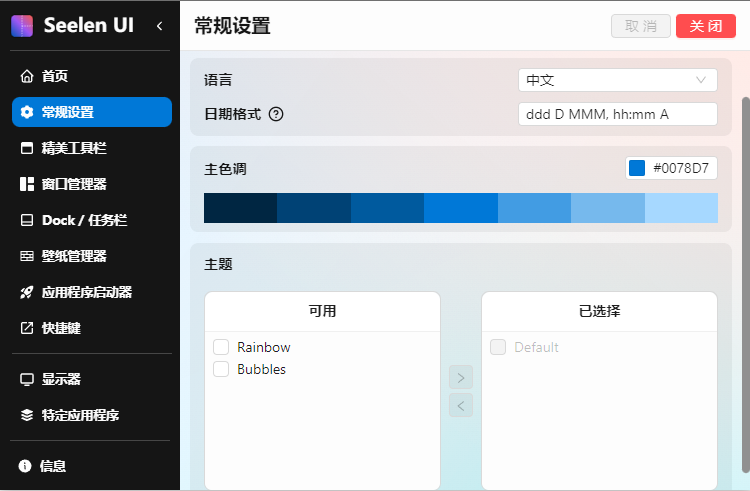This screenshot has width=750, height=491.
Task: Tick the Rainbow theme checkbox
Action: click(221, 347)
